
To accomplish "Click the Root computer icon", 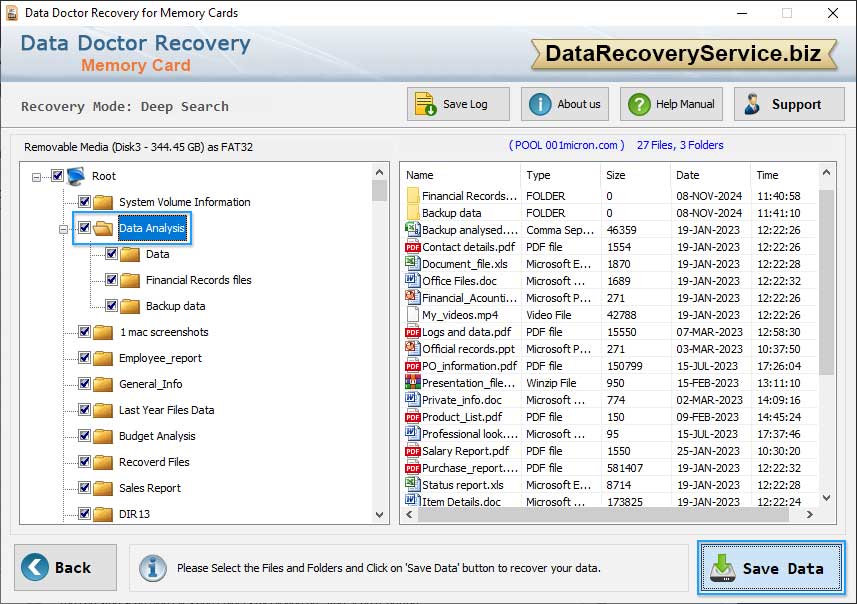I will [76, 176].
